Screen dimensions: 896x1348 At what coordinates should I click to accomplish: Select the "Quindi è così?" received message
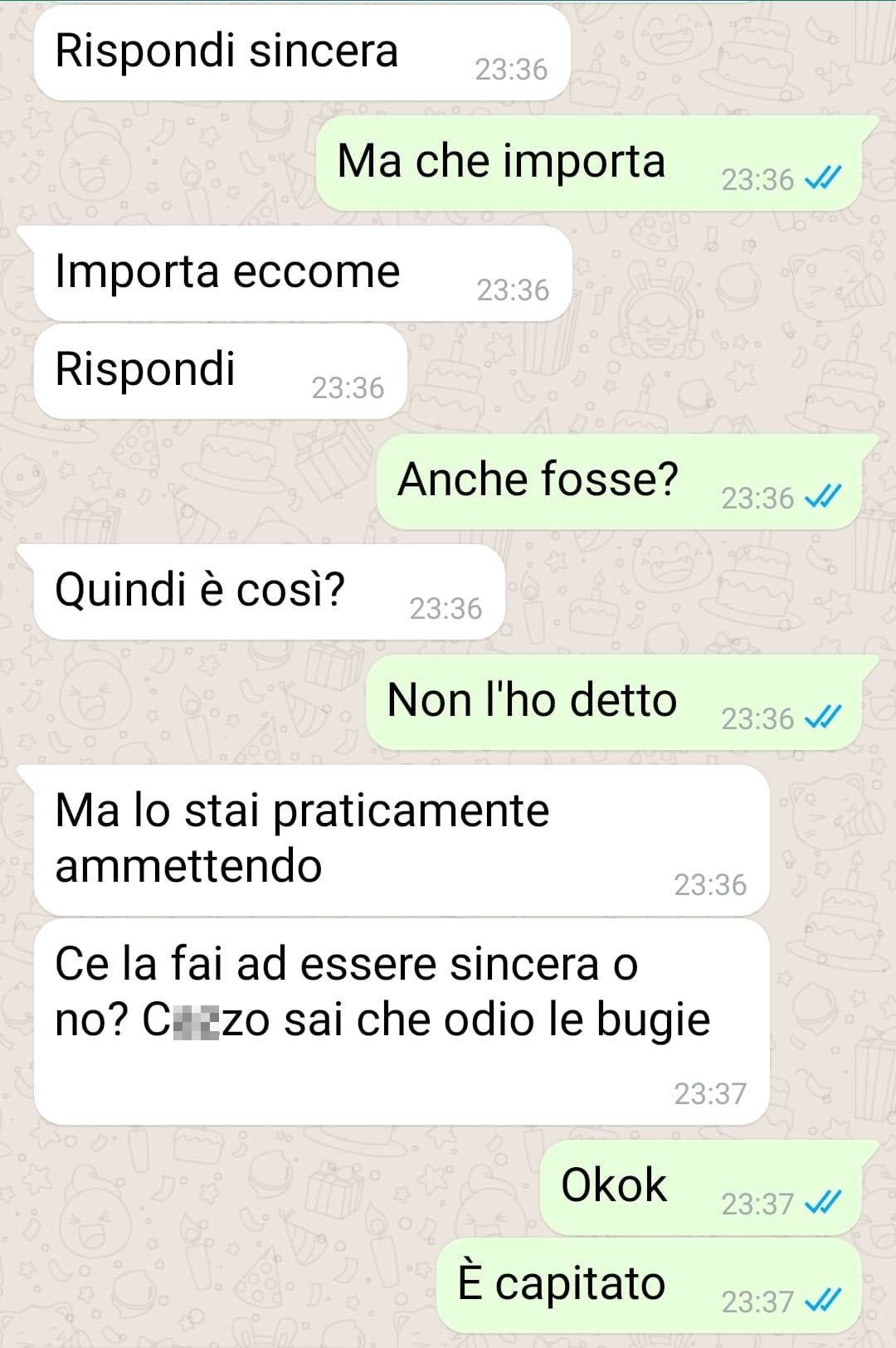click(270, 591)
